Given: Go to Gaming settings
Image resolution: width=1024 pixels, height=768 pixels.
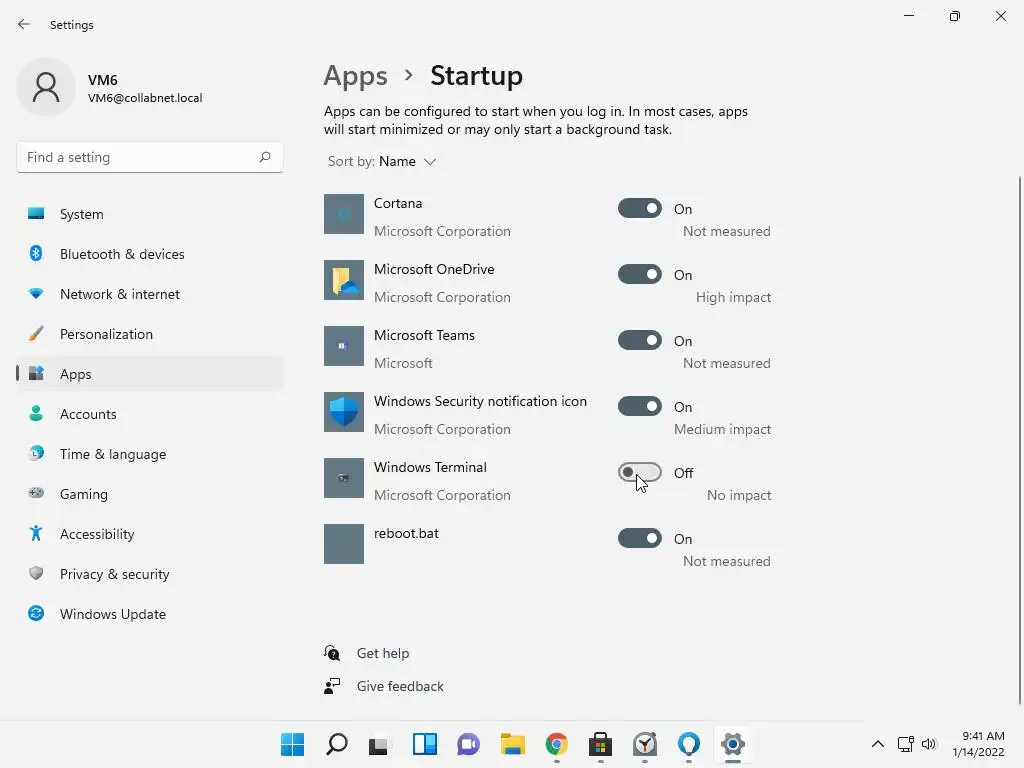Looking at the screenshot, I should coord(150,494).
